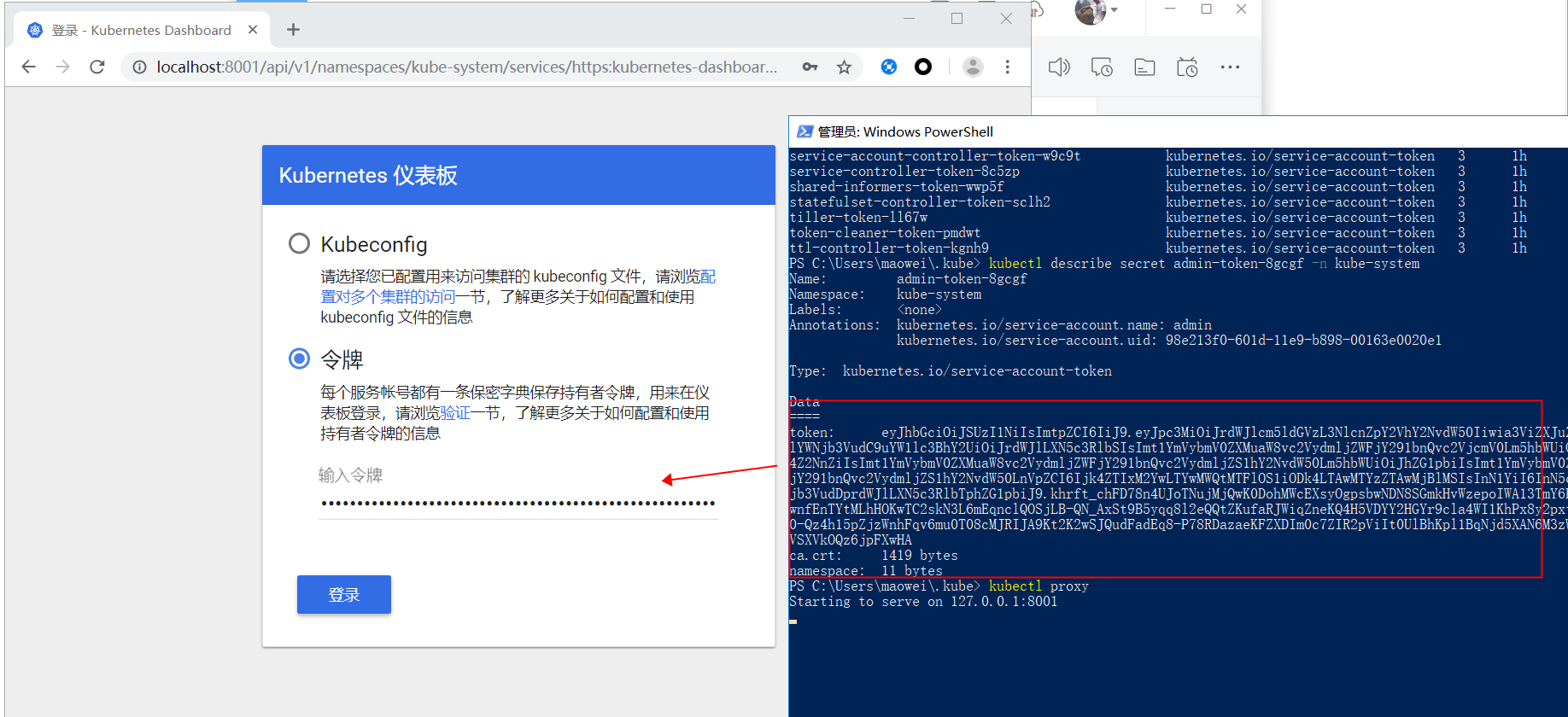Maximize the background window at top right
Viewport: 1568px width, 717px height.
point(1206,9)
